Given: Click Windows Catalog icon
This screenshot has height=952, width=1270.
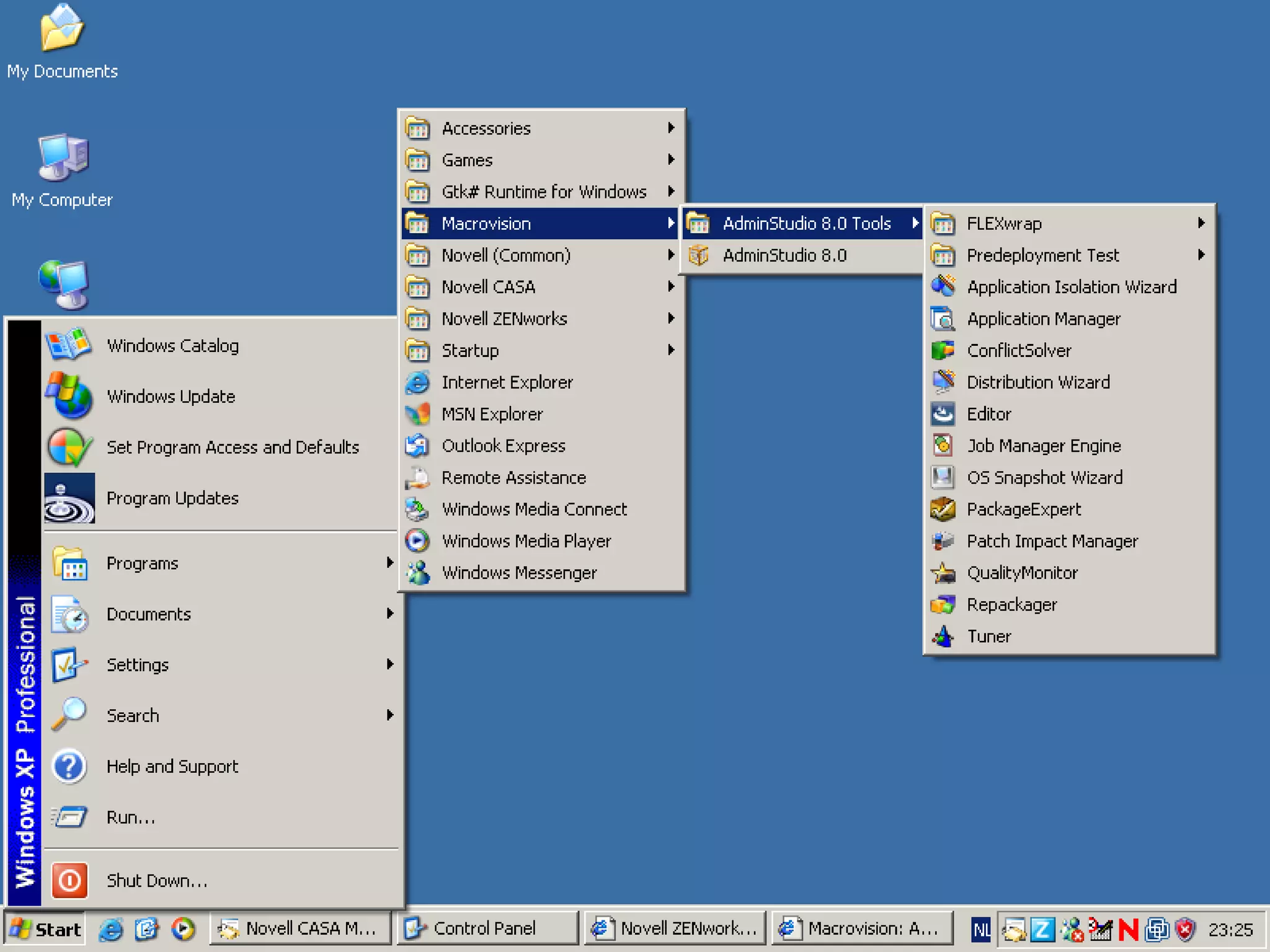Looking at the screenshot, I should (x=69, y=345).
